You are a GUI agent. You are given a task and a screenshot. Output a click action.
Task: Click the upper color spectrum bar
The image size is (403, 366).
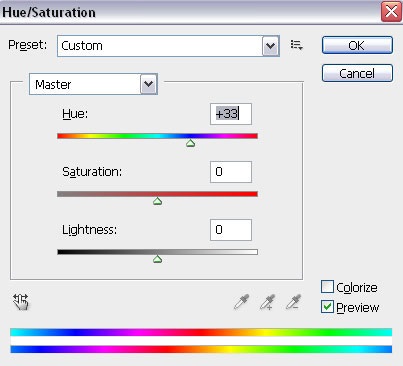(201, 332)
